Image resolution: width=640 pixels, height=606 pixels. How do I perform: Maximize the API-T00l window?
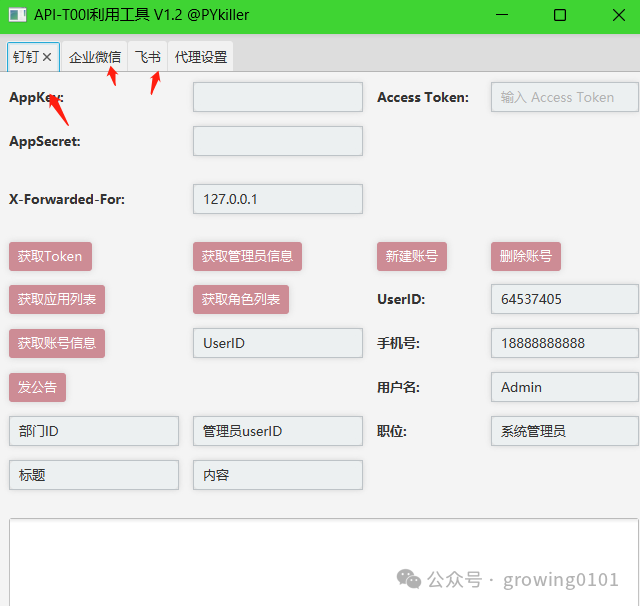click(x=560, y=15)
